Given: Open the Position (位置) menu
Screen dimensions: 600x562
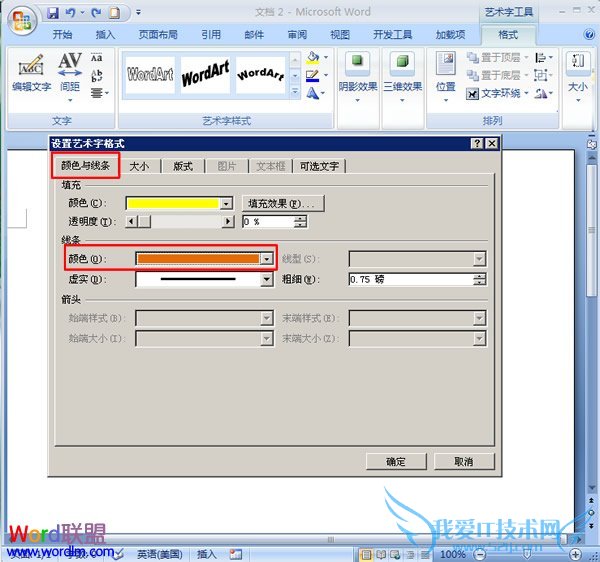Looking at the screenshot, I should click(446, 77).
